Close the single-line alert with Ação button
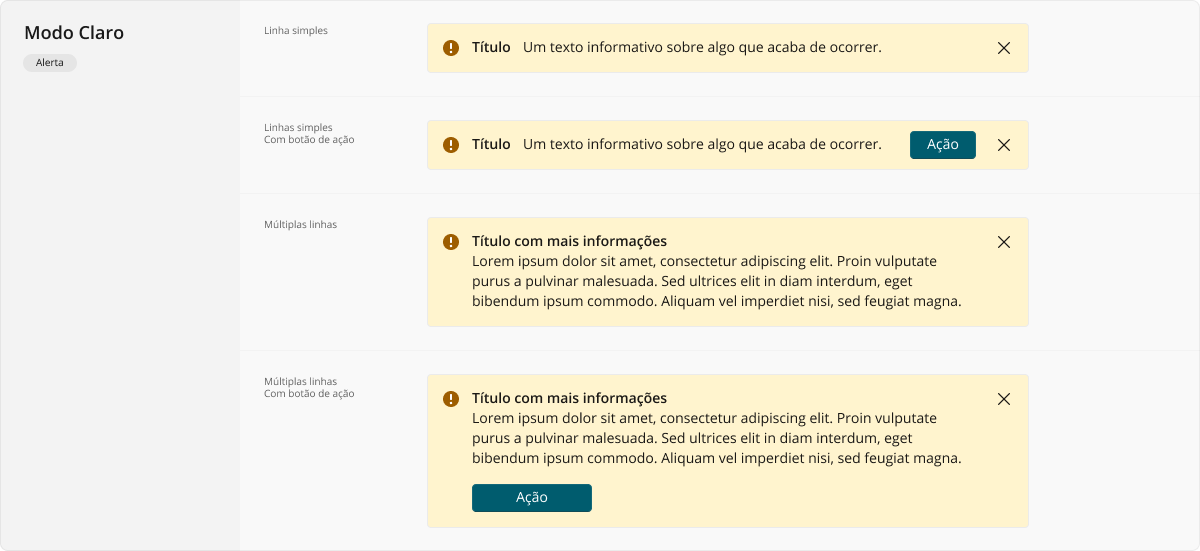Screen dimensions: 1200x551 (1004, 145)
